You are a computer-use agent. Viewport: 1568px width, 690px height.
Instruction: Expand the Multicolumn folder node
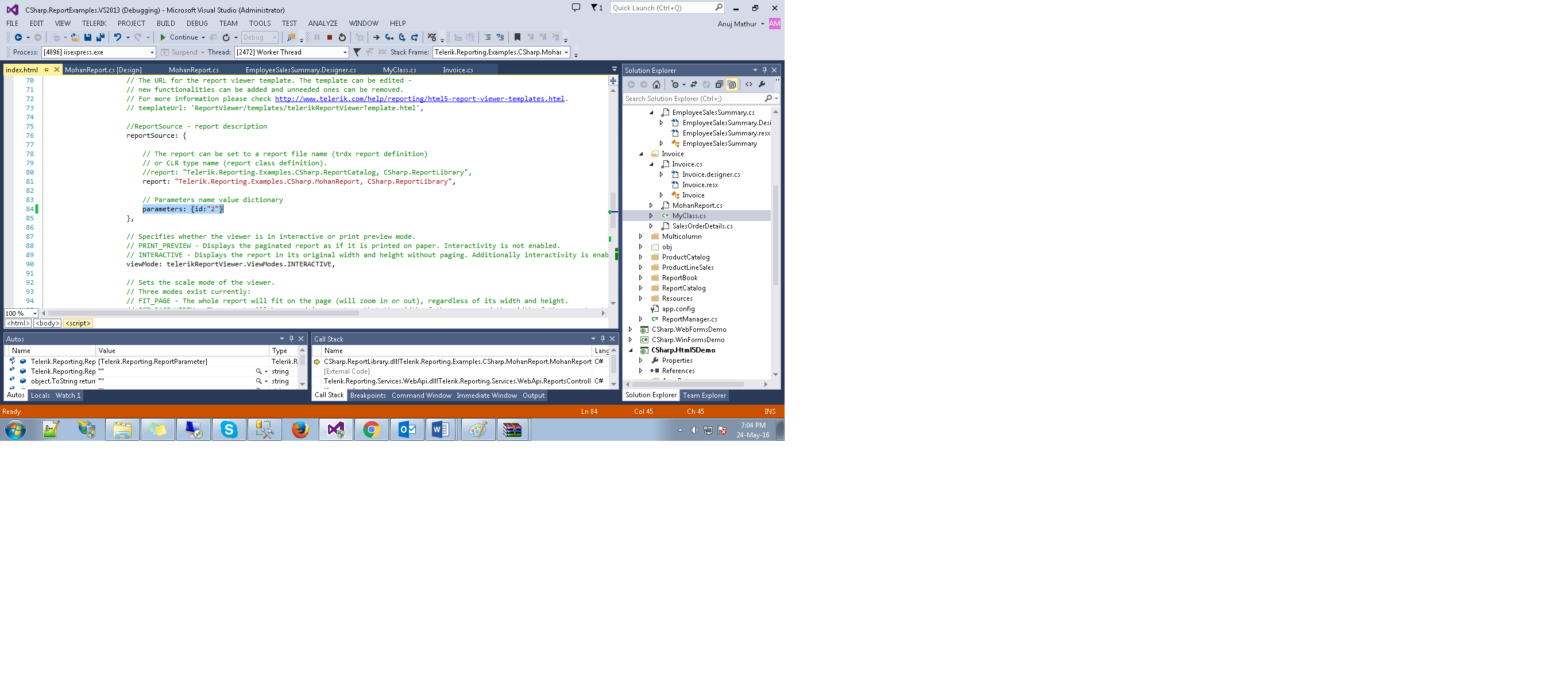pos(640,237)
